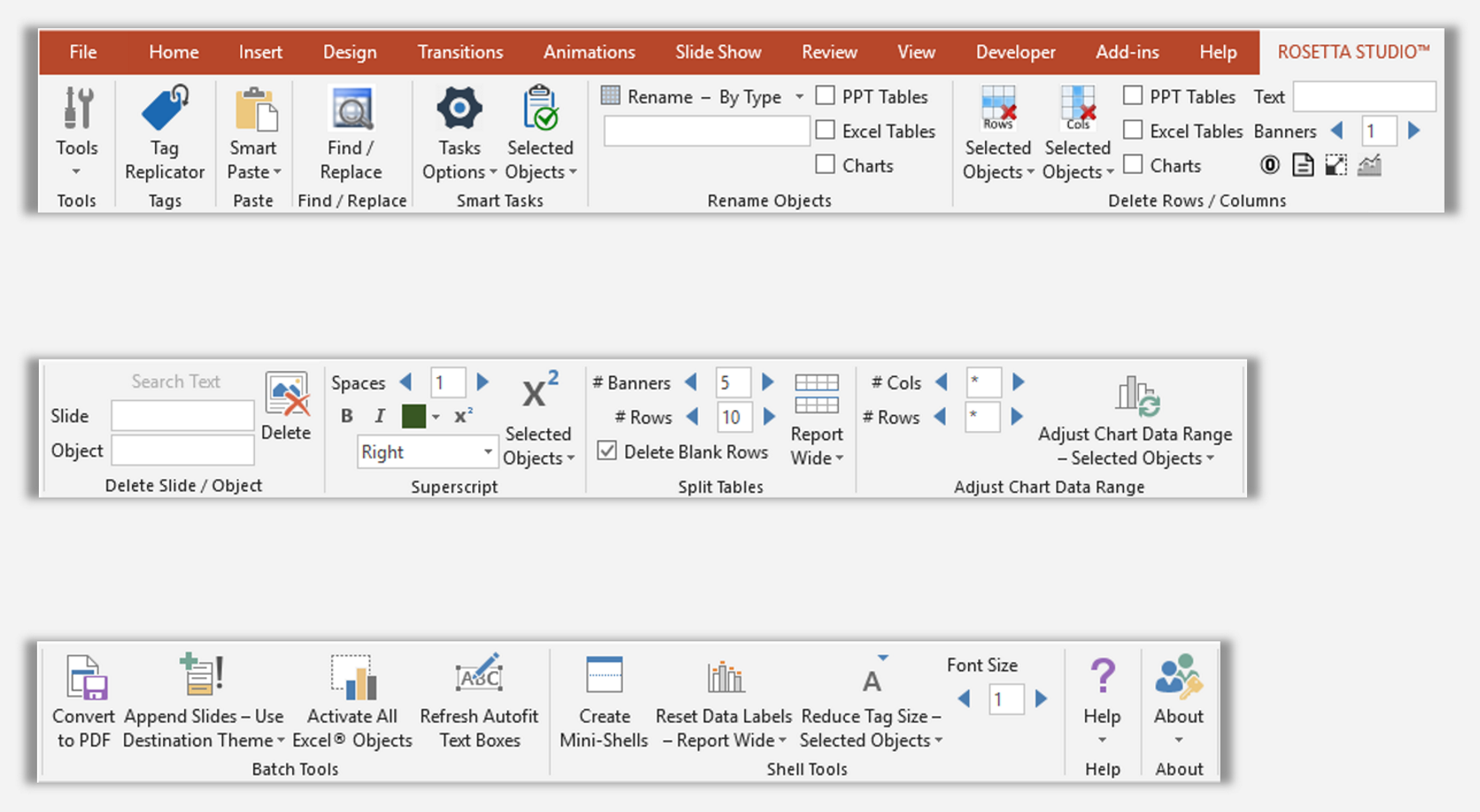Screen dimensions: 1480x812
Task: Apply italic formatting in Superscript group
Action: tap(379, 416)
